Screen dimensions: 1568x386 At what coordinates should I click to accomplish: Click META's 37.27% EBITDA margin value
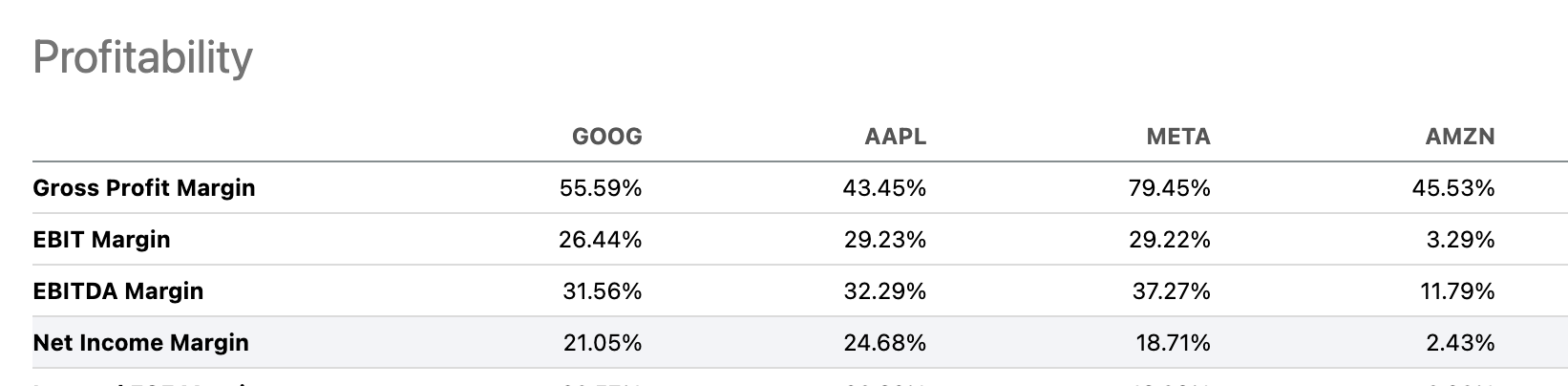(x=1171, y=291)
